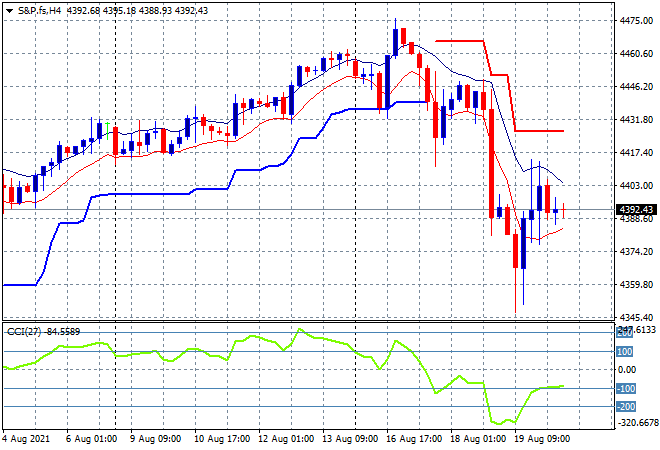Click the 4 Aug 2021 date label
The width and height of the screenshot is (660, 450).
pyautogui.click(x=27, y=439)
